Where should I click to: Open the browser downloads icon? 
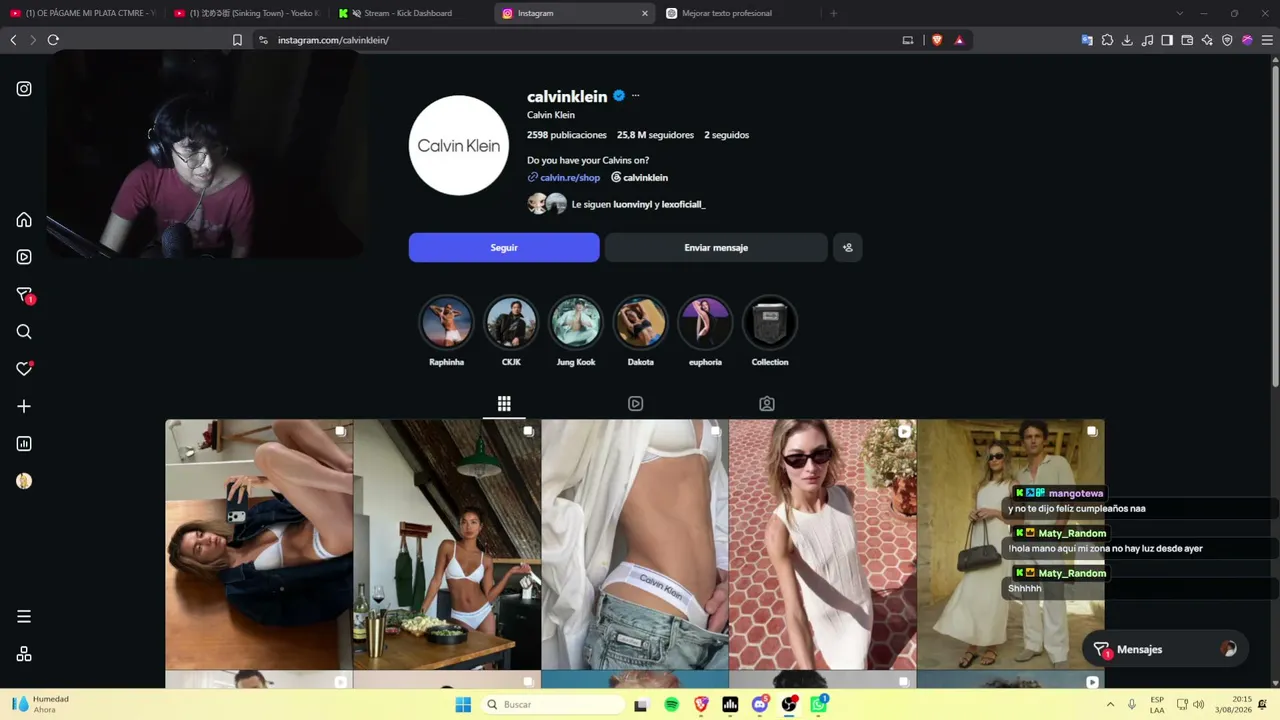point(1127,40)
